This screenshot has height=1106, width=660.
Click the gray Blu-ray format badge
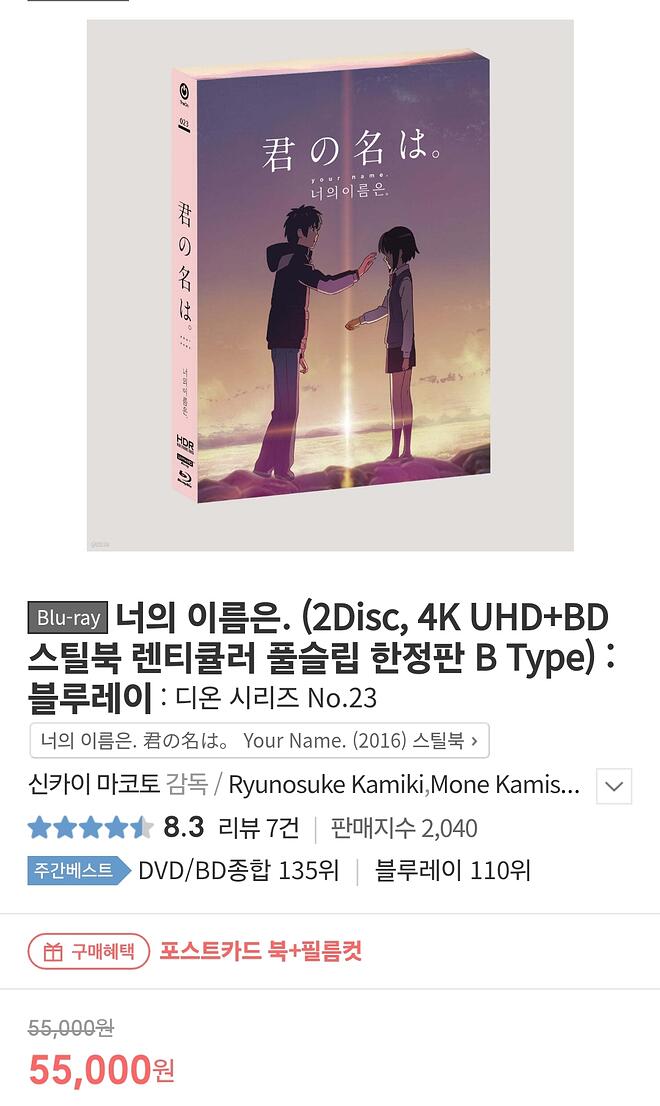pos(68,618)
